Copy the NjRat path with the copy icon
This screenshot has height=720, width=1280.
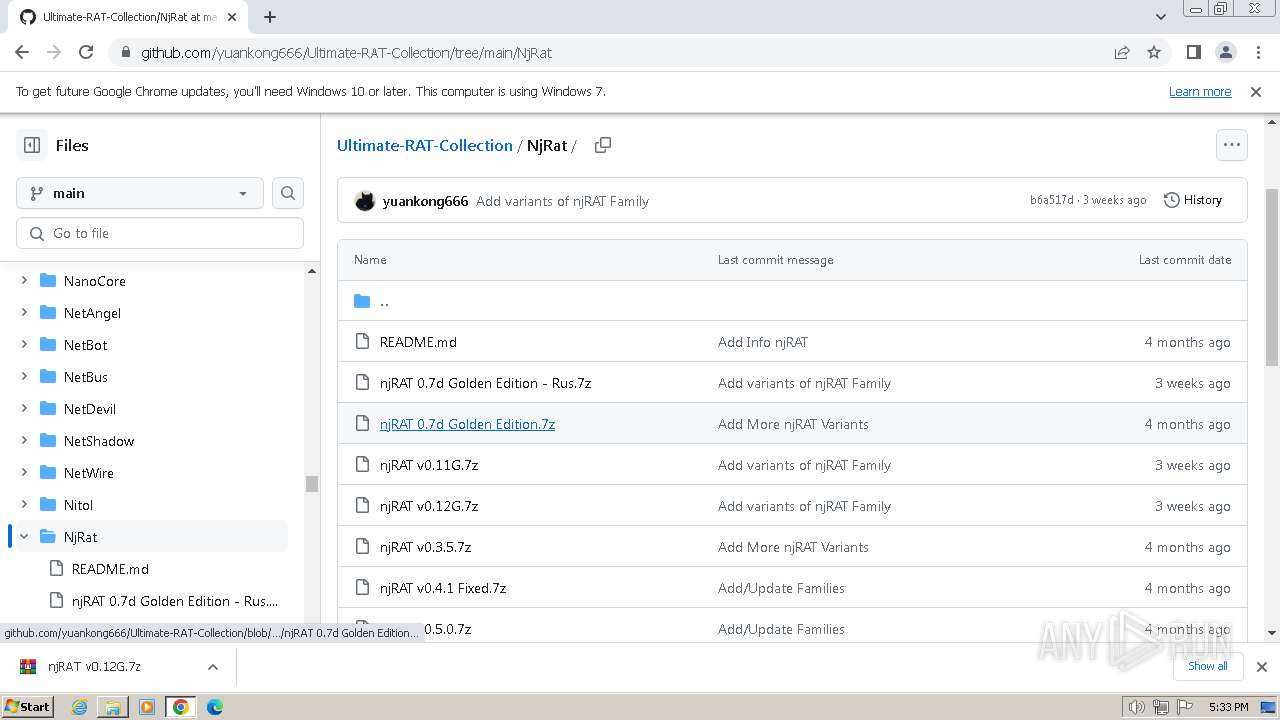(602, 145)
